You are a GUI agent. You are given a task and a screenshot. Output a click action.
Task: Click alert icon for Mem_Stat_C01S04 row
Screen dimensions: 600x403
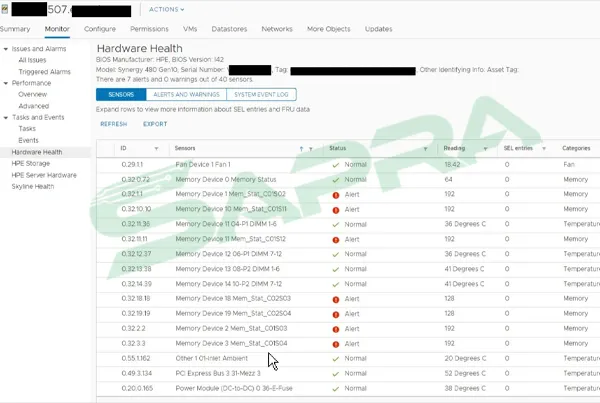pyautogui.click(x=336, y=344)
